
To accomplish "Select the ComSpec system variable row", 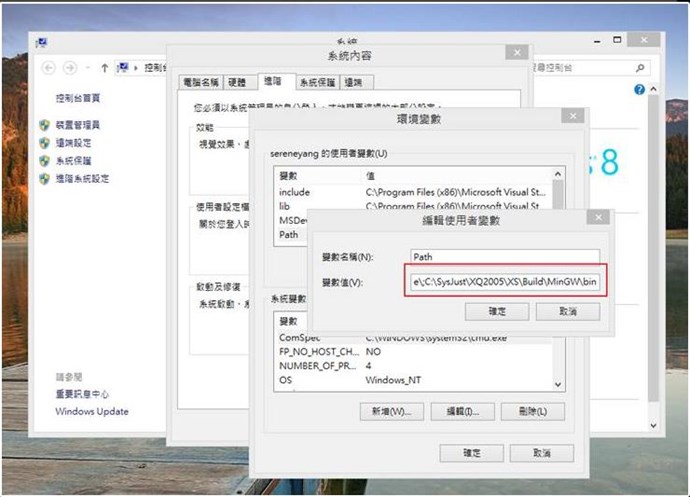I will click(413, 338).
